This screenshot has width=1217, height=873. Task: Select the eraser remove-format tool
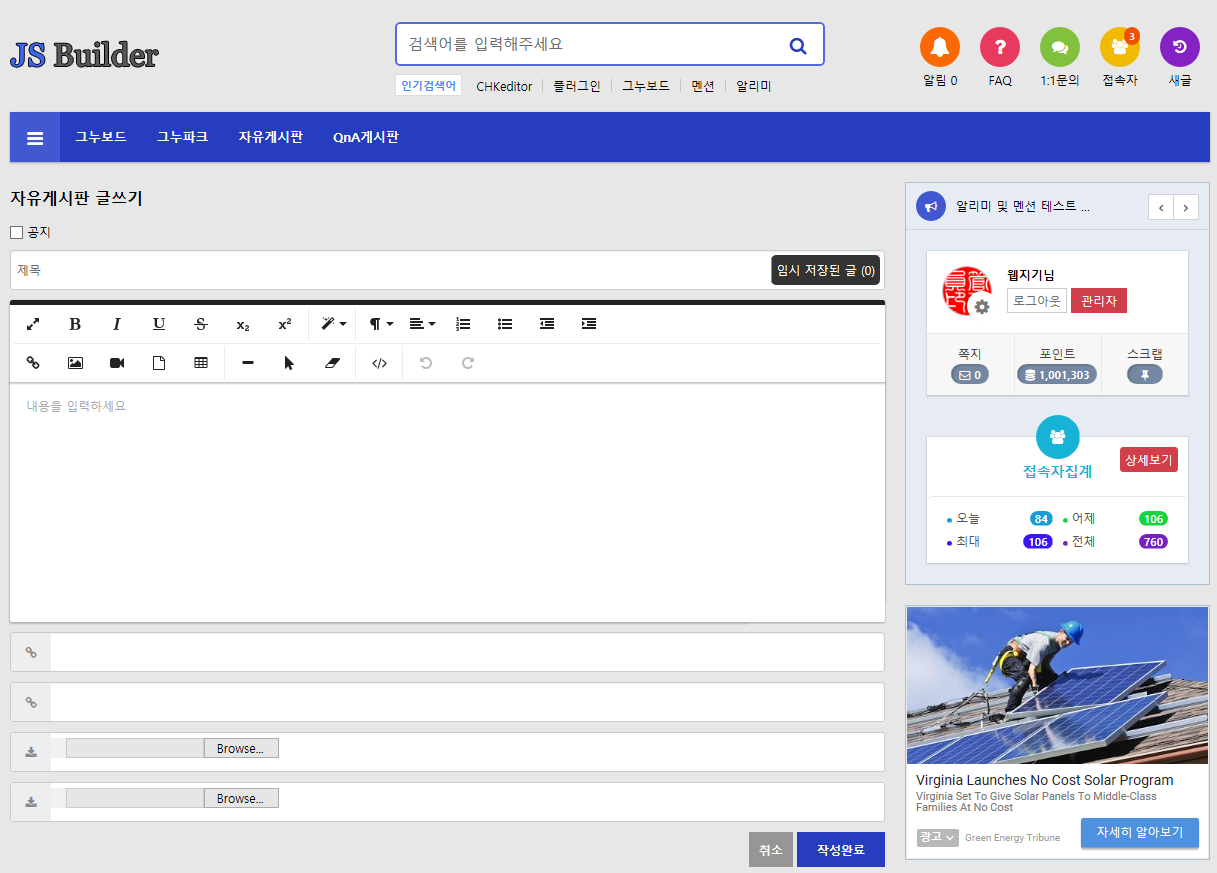(x=333, y=363)
